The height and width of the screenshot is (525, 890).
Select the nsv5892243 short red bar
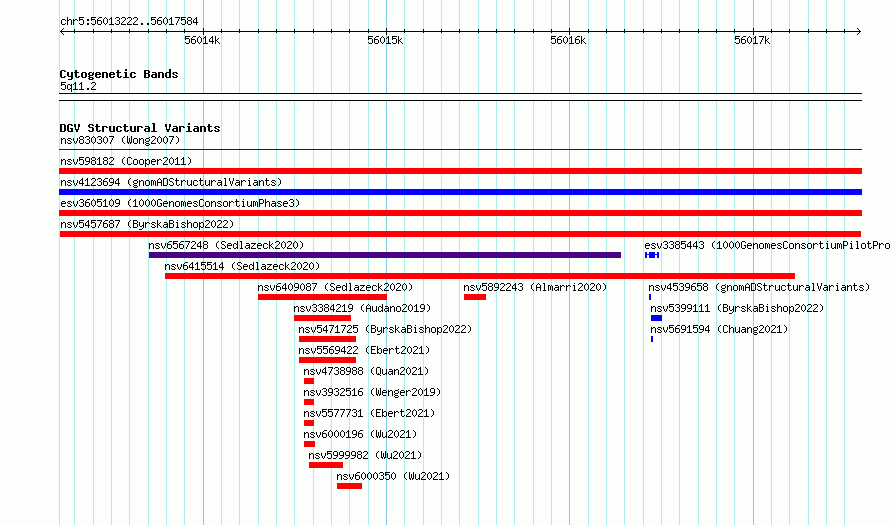(x=475, y=297)
